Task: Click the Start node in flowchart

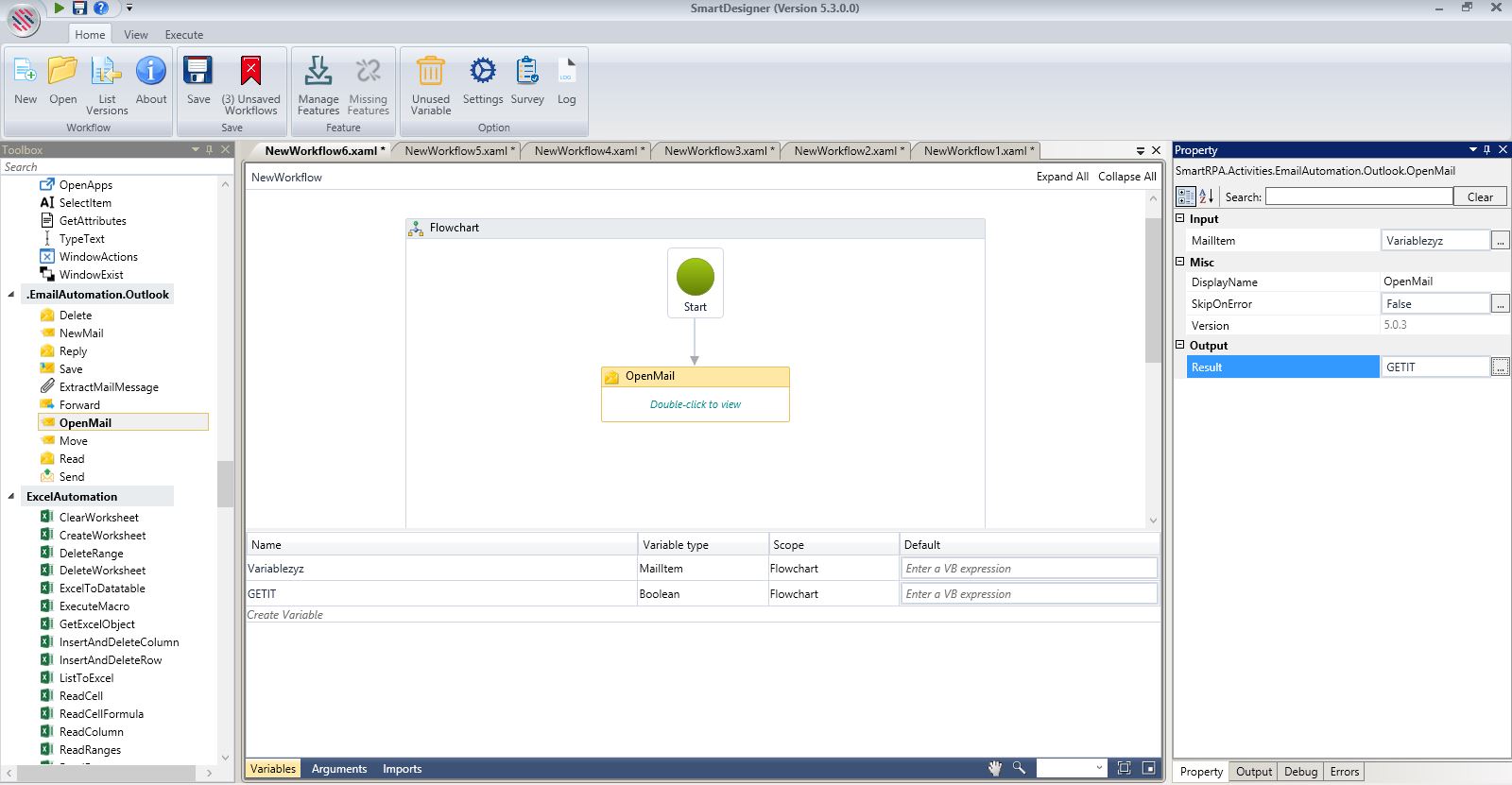Action: 696,282
